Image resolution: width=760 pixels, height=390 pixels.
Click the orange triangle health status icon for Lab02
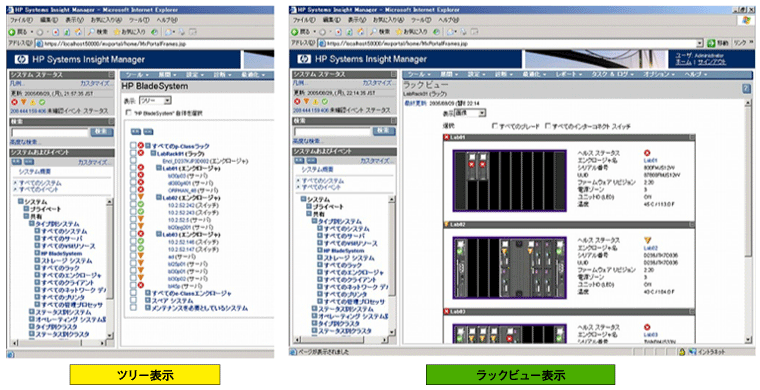(648, 240)
